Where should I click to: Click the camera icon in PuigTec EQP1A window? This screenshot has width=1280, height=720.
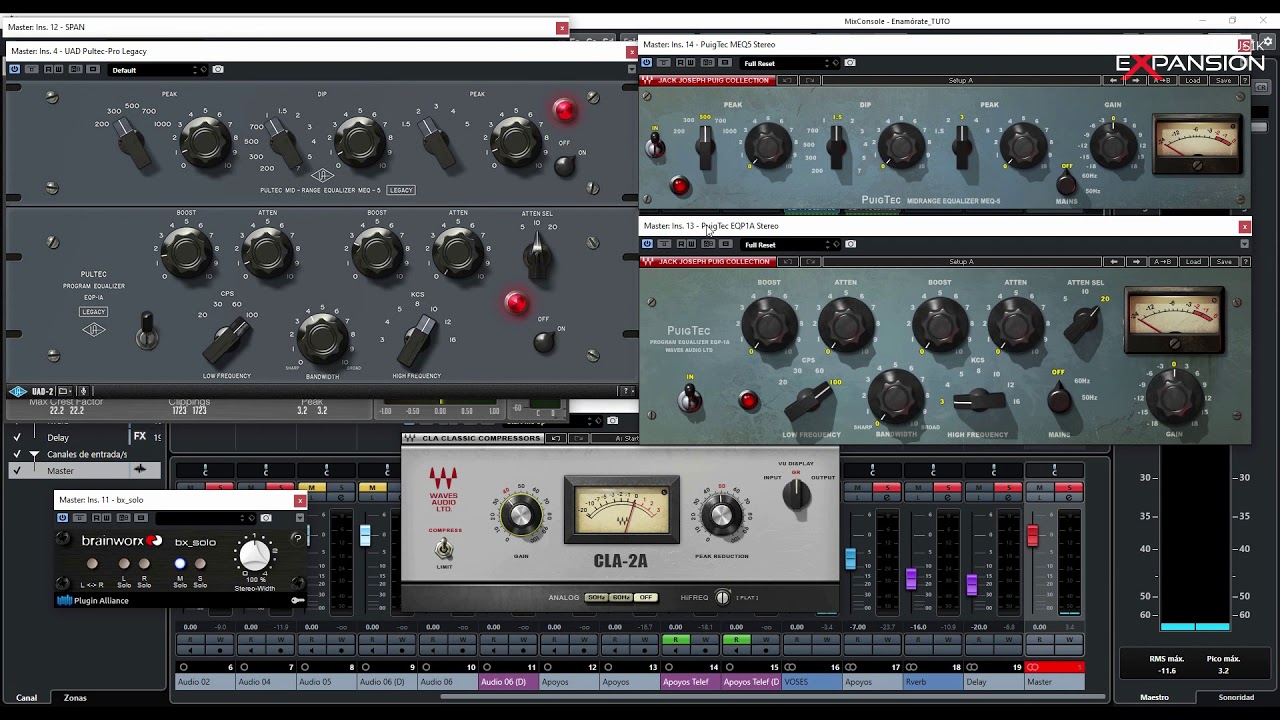(850, 244)
